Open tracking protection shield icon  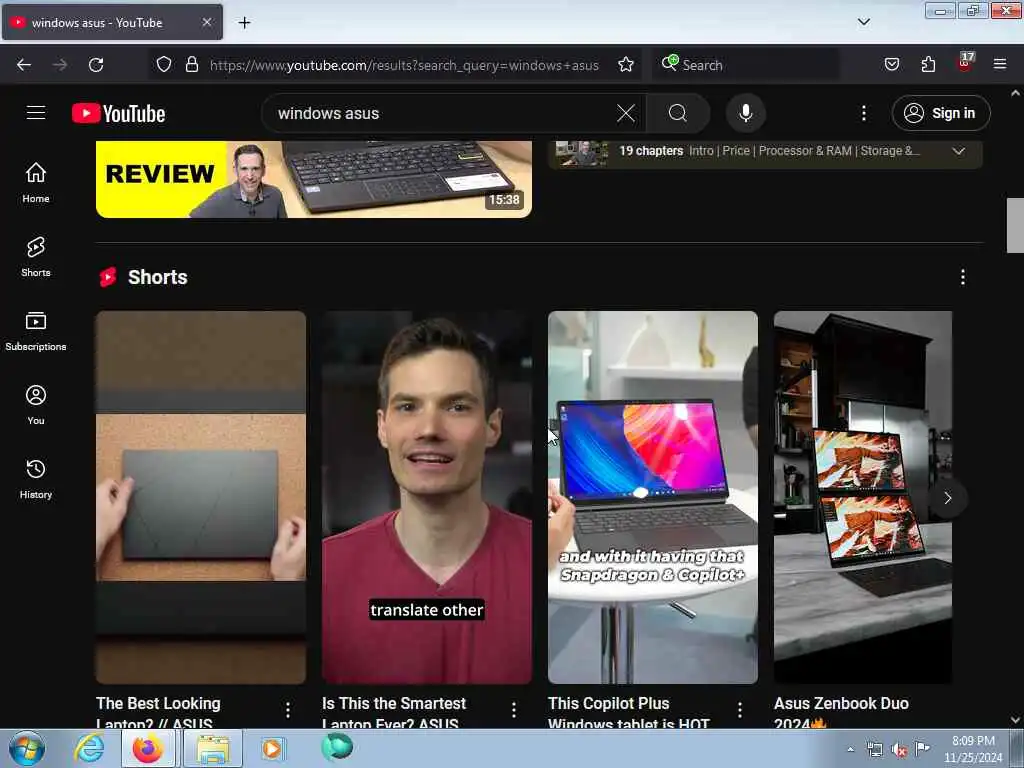[164, 65]
